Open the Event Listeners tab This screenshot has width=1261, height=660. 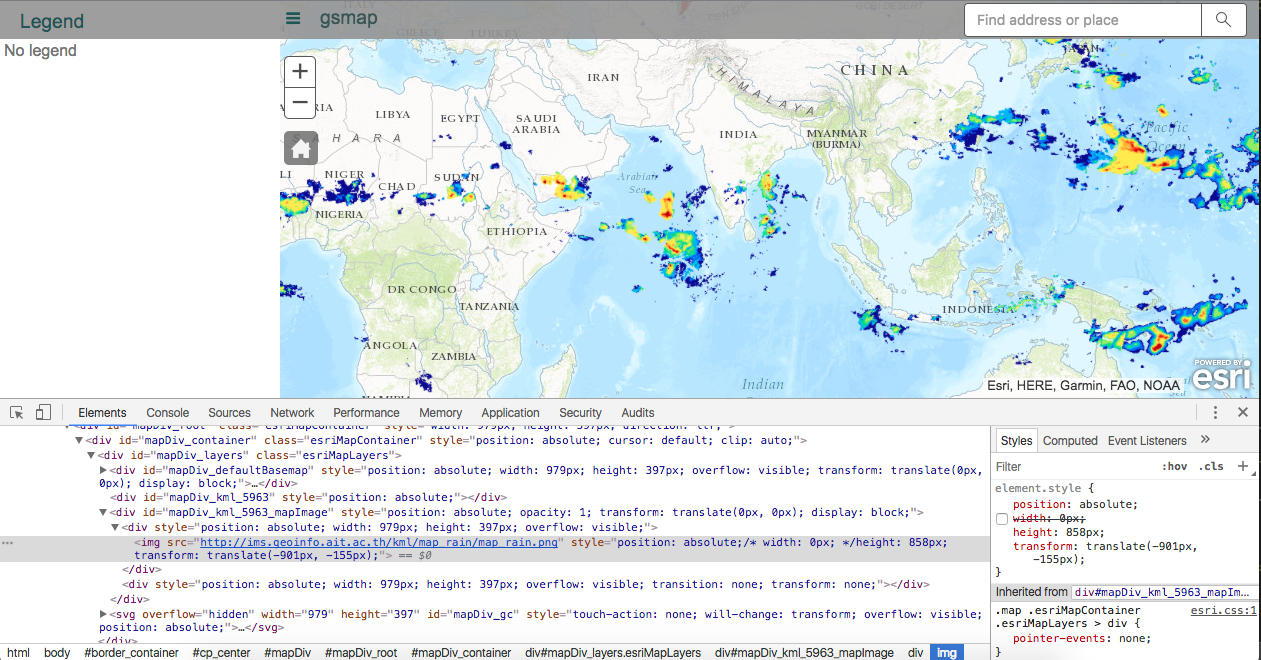point(1147,440)
